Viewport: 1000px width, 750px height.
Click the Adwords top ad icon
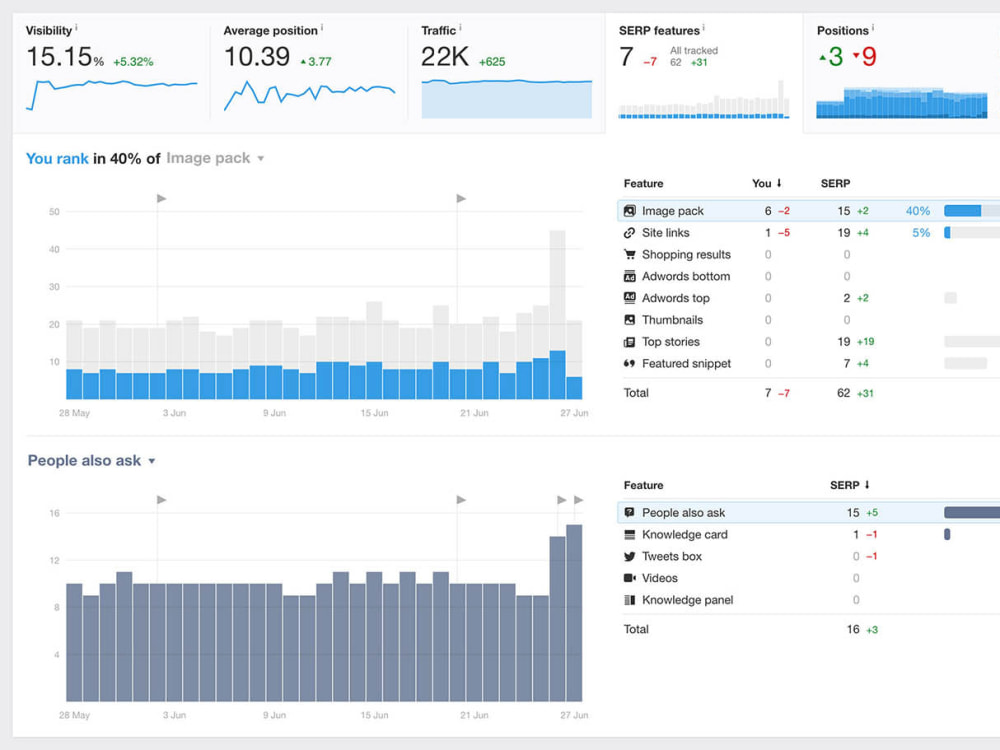[629, 298]
